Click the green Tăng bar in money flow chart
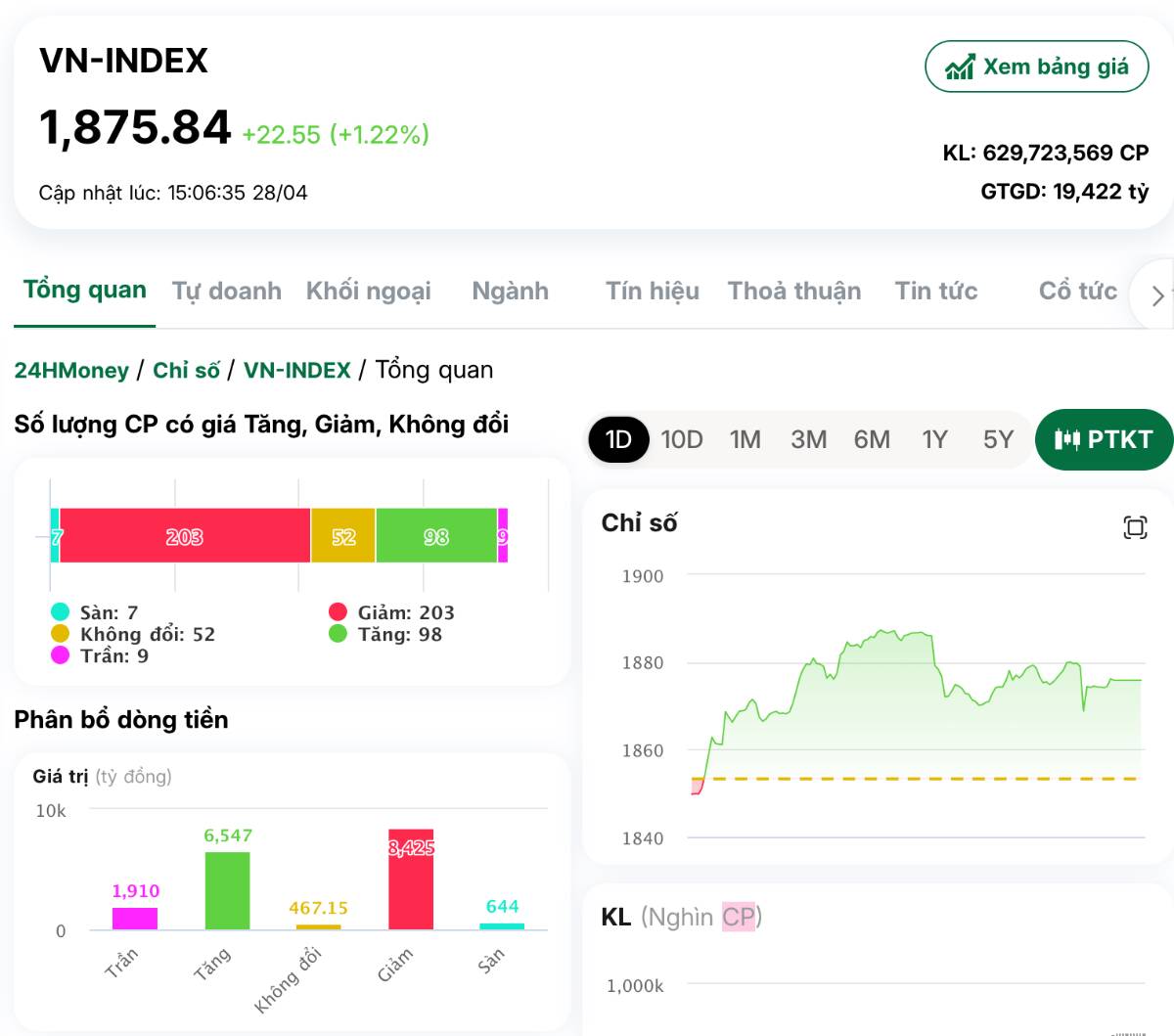1174x1036 pixels. [x=227, y=890]
